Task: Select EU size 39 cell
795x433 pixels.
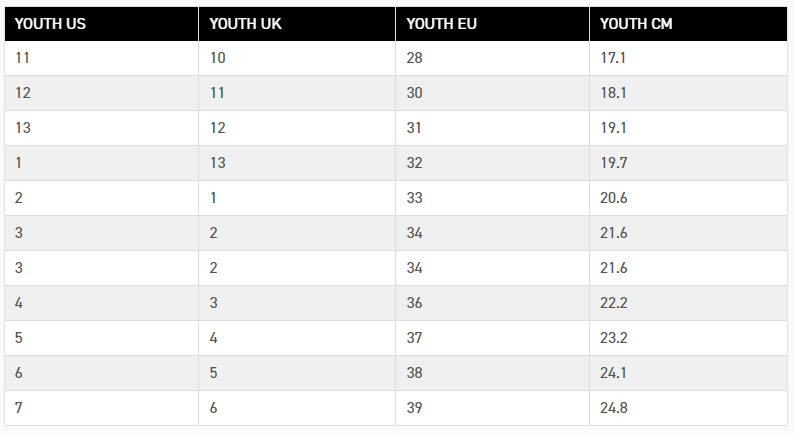Action: 492,408
